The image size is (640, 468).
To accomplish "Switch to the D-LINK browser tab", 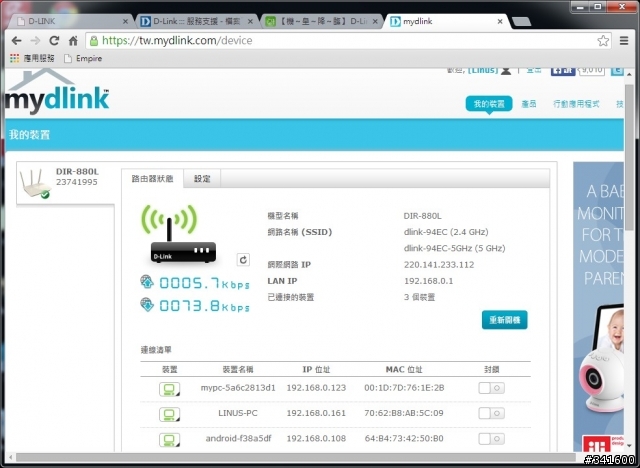I will point(71,21).
